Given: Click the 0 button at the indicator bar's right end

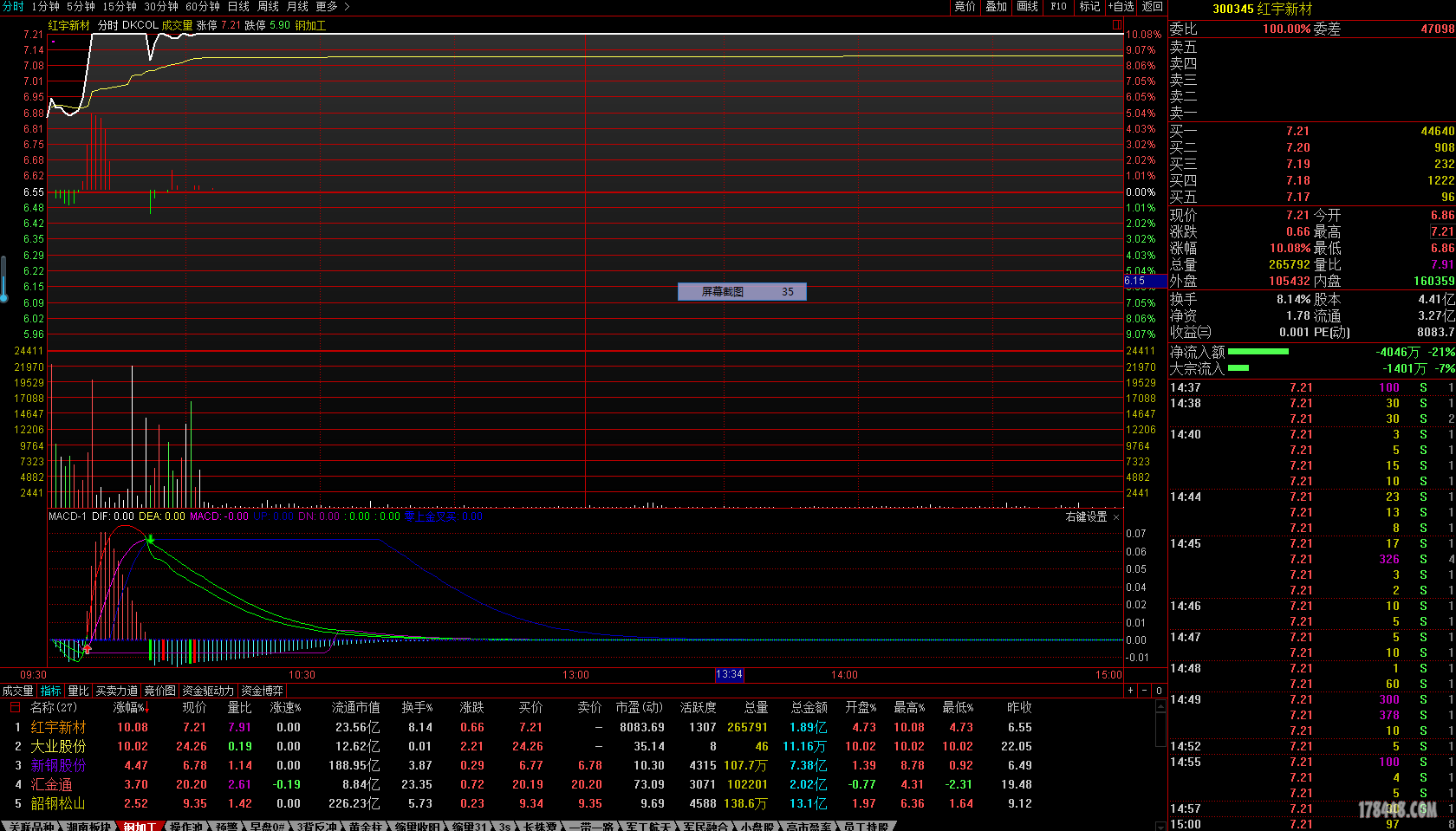Looking at the screenshot, I should [1159, 691].
